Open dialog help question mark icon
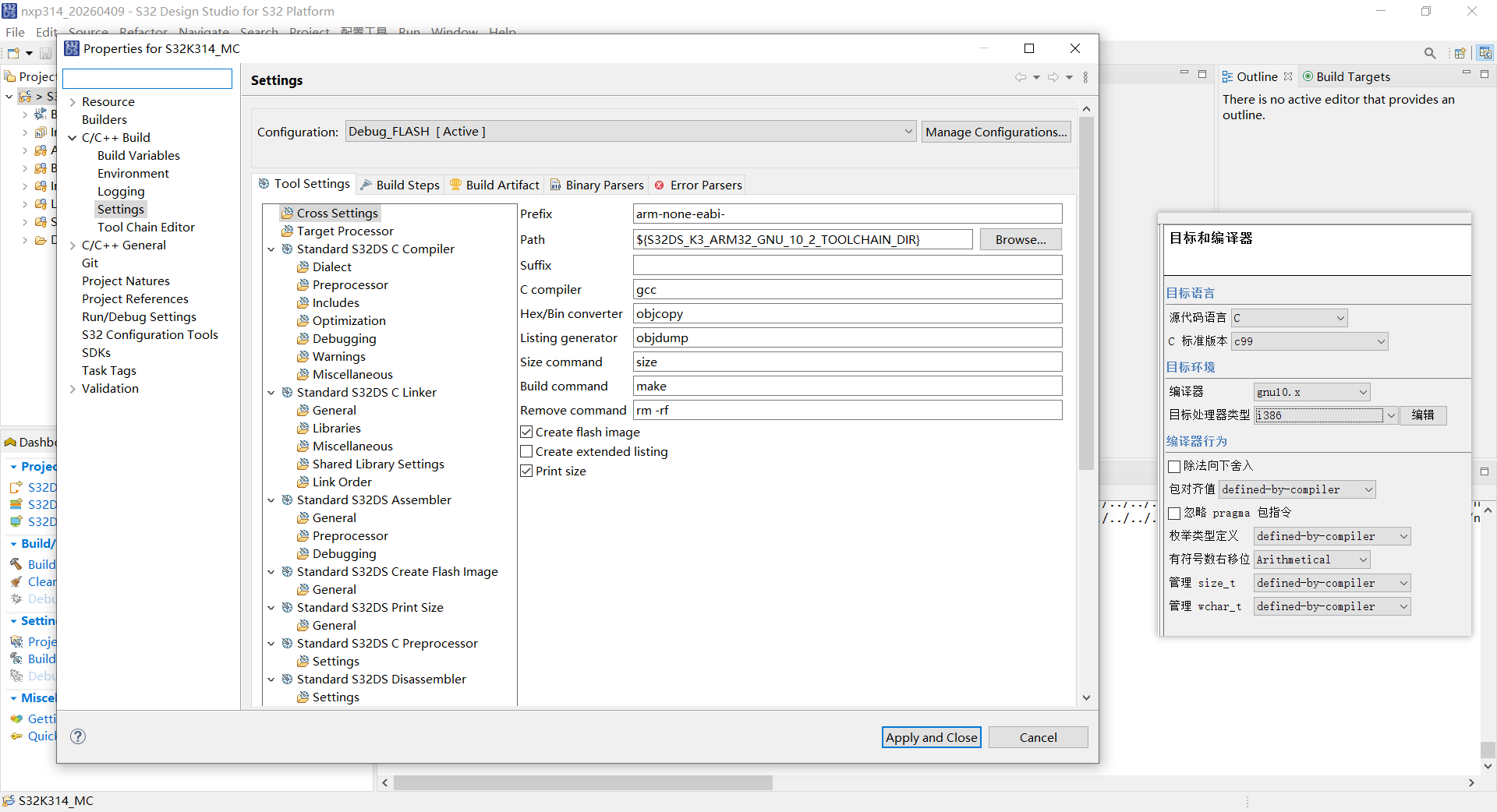Image resolution: width=1497 pixels, height=812 pixels. [x=78, y=736]
